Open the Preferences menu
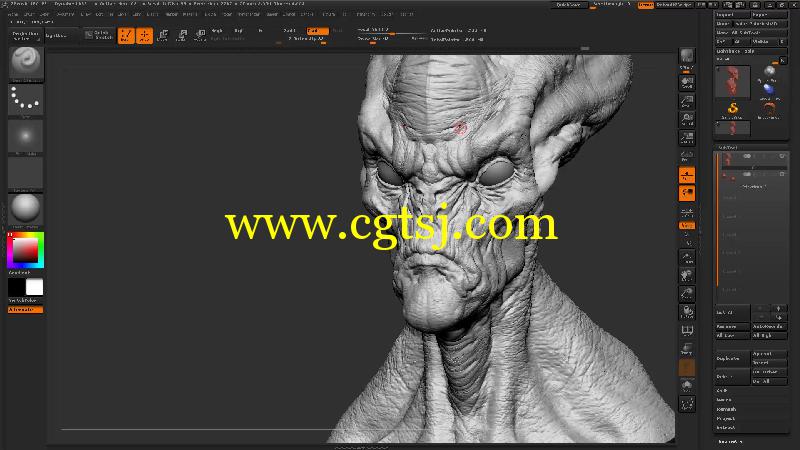This screenshot has height=450, width=800. coord(248,14)
